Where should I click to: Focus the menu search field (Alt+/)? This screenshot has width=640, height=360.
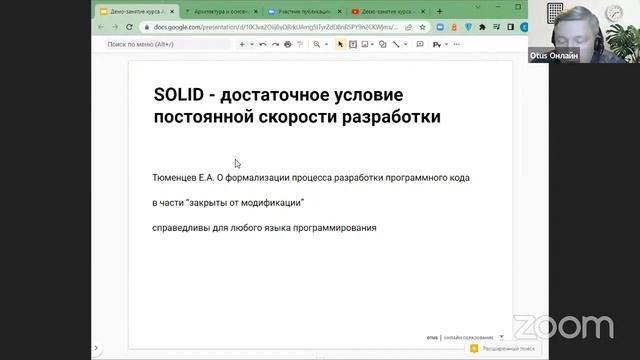167,44
